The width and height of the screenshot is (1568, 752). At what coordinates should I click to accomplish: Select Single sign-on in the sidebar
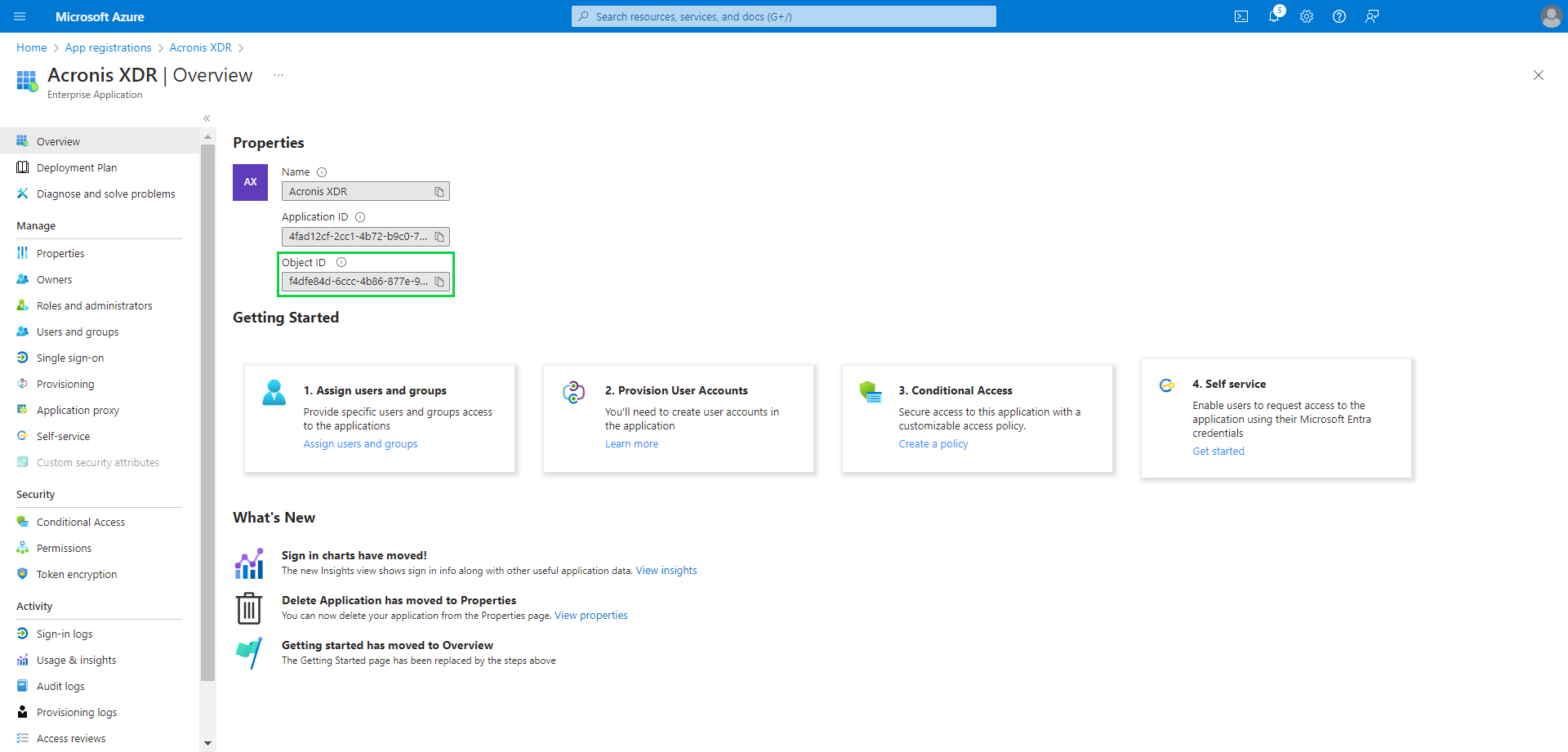click(70, 358)
